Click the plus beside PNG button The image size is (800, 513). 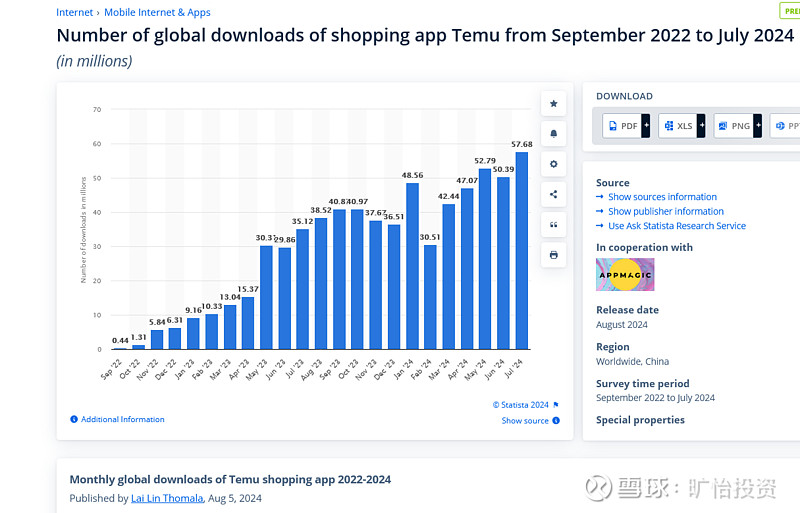758,126
